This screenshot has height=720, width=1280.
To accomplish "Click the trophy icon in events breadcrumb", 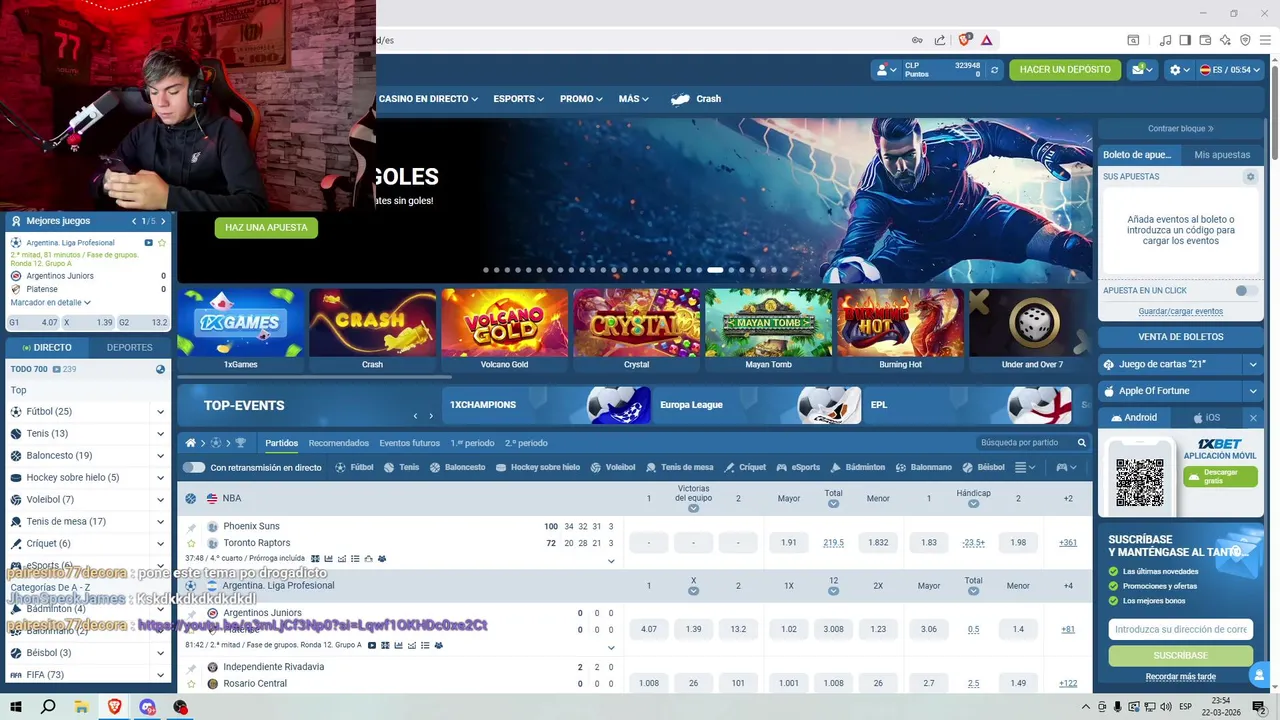I will point(240,443).
